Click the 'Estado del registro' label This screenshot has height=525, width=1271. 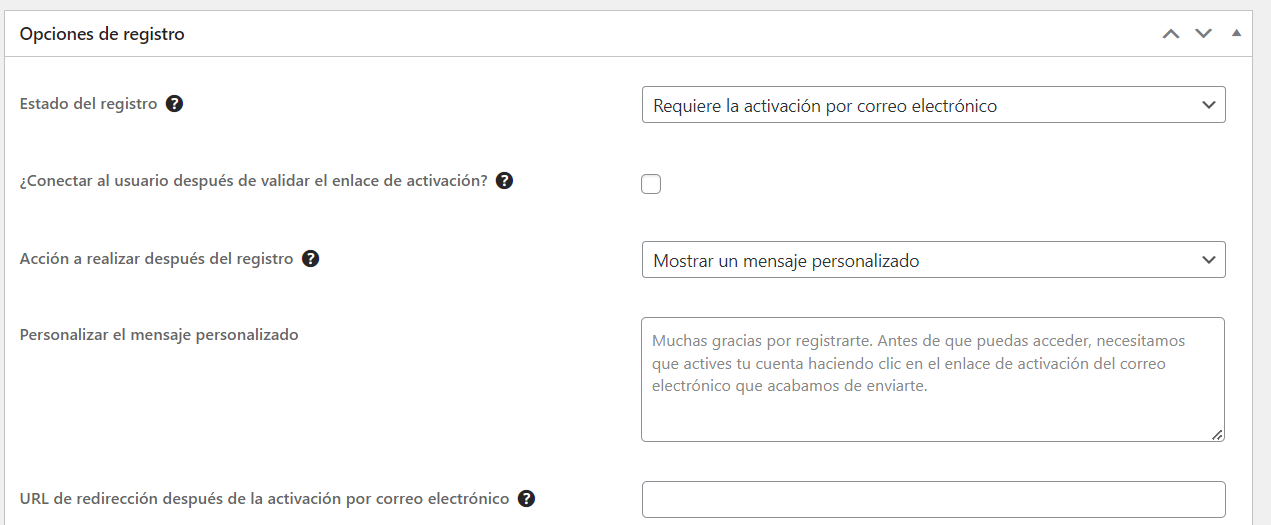[89, 103]
